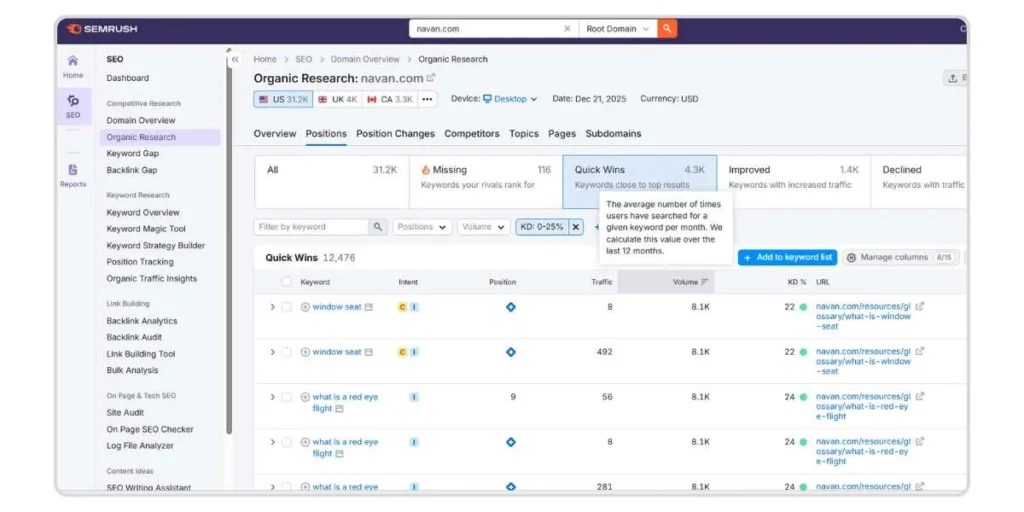1024x512 pixels.
Task: Switch to the CA 3.3K database
Action: pos(390,99)
